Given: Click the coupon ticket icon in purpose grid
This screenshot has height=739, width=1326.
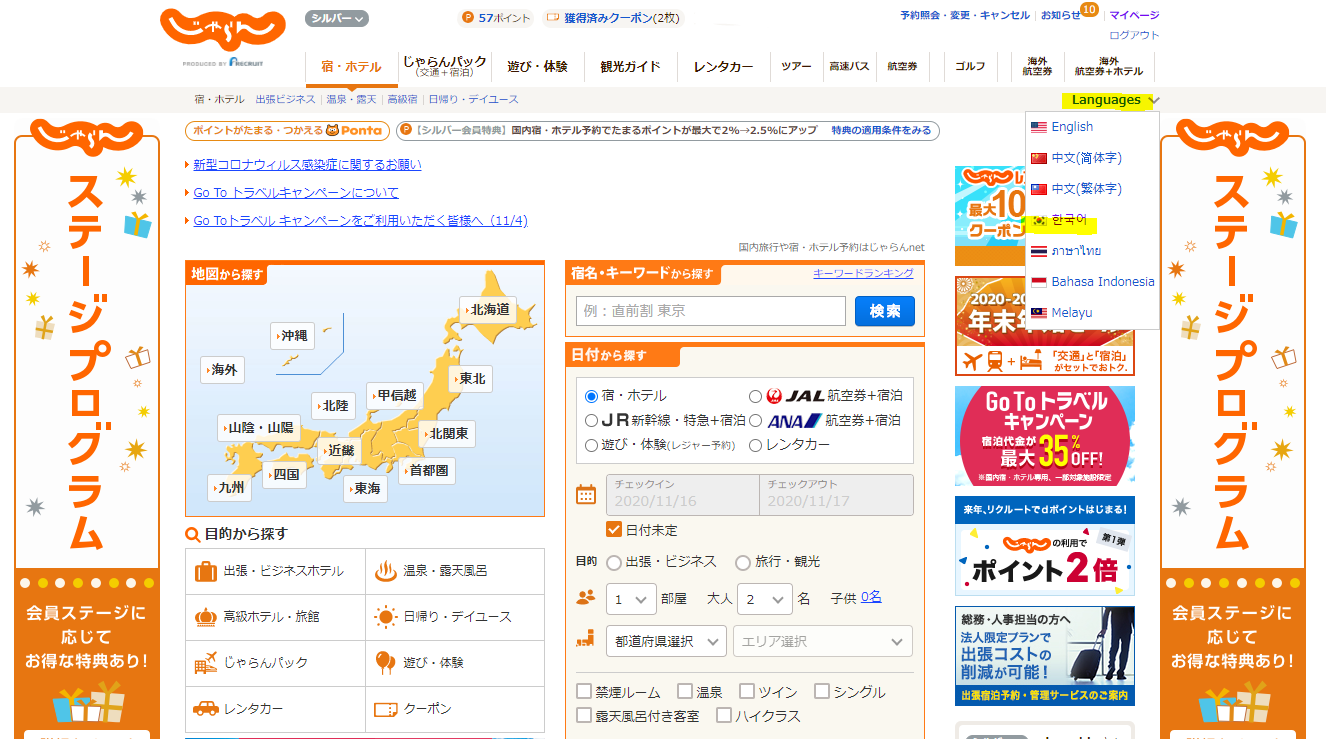Looking at the screenshot, I should click(386, 709).
